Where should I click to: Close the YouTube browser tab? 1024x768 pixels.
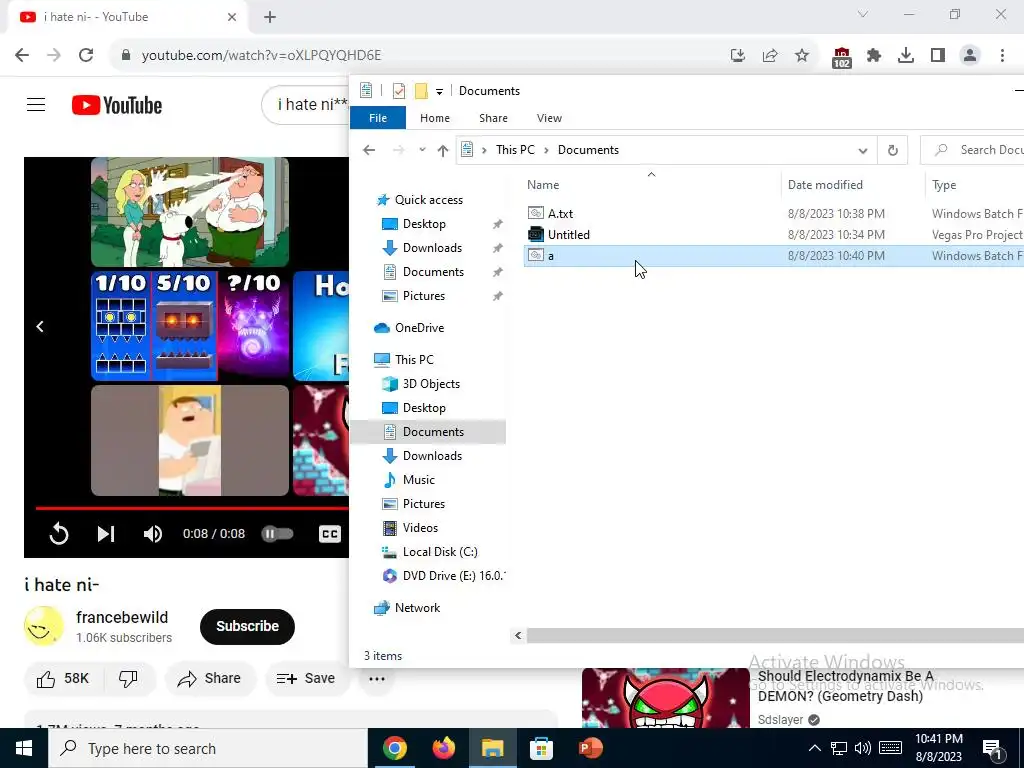(x=232, y=17)
